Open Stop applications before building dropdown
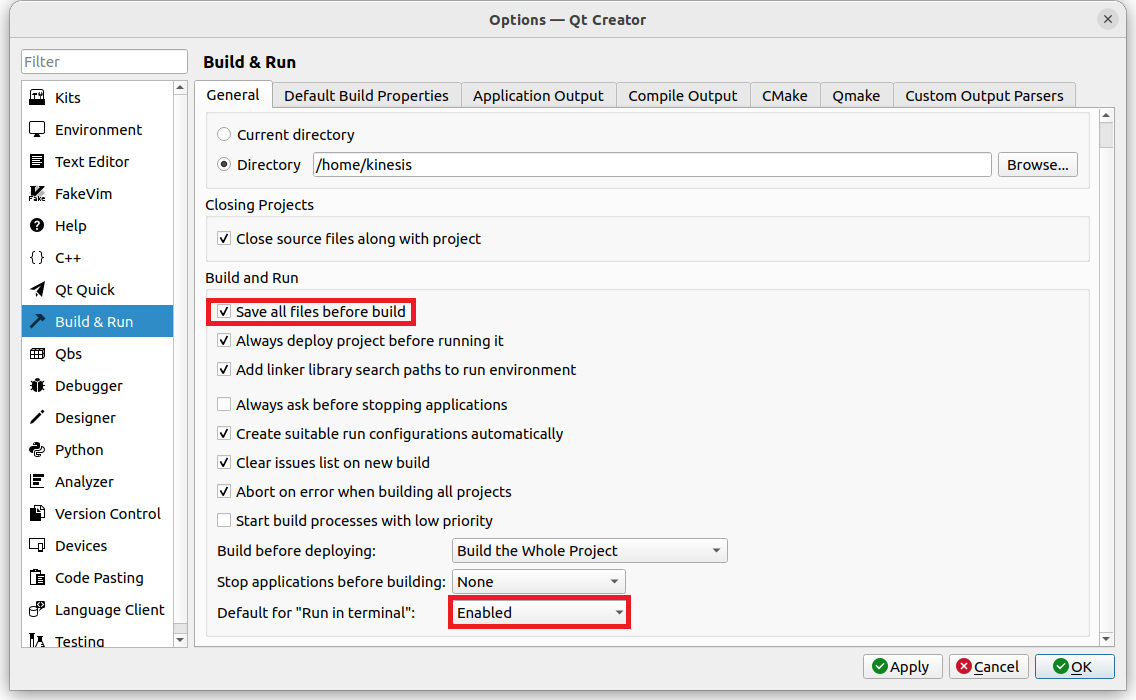The image size is (1136, 700). (x=538, y=582)
